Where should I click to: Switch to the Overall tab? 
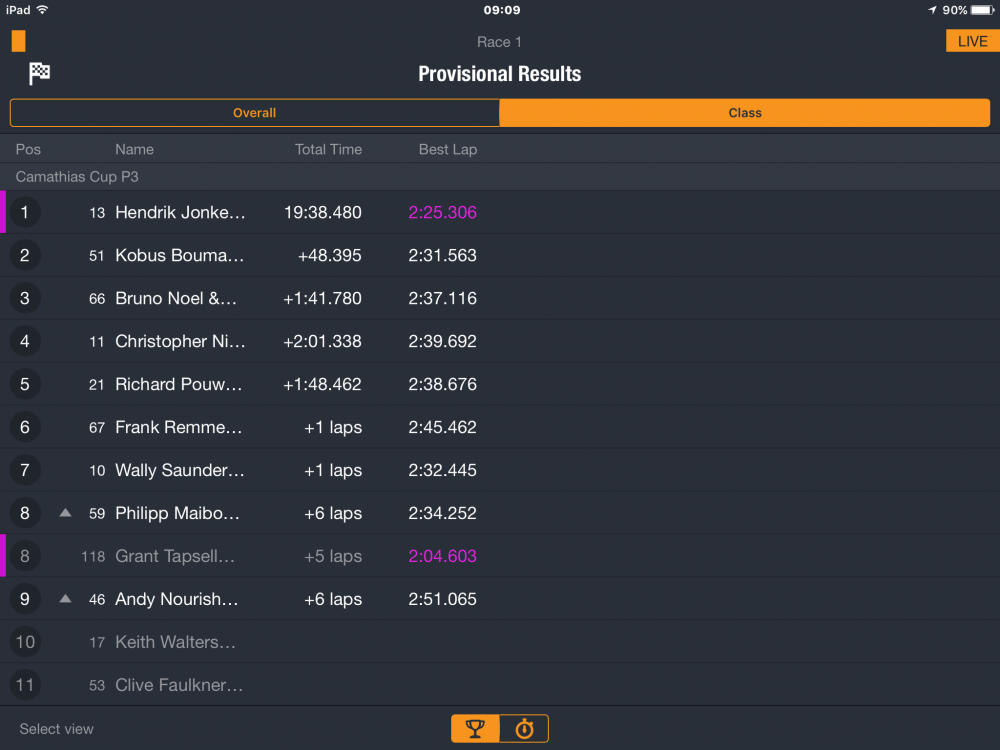click(254, 113)
